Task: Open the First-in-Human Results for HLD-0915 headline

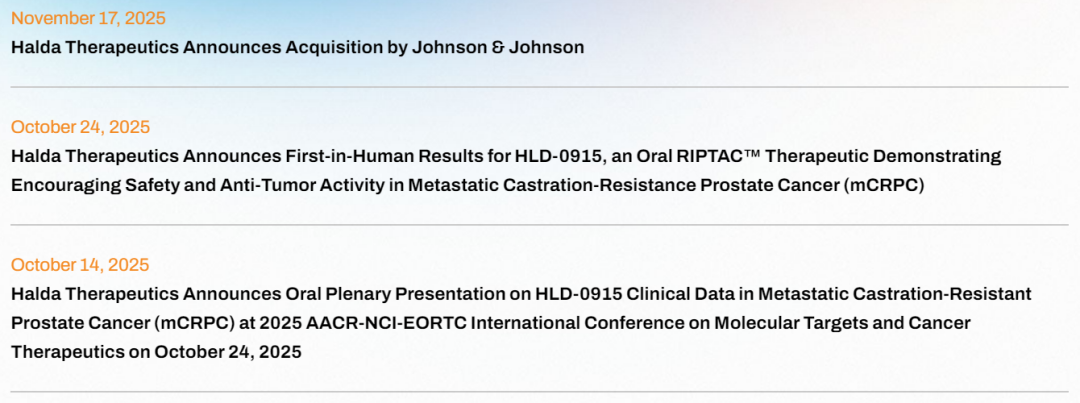Action: [505, 156]
